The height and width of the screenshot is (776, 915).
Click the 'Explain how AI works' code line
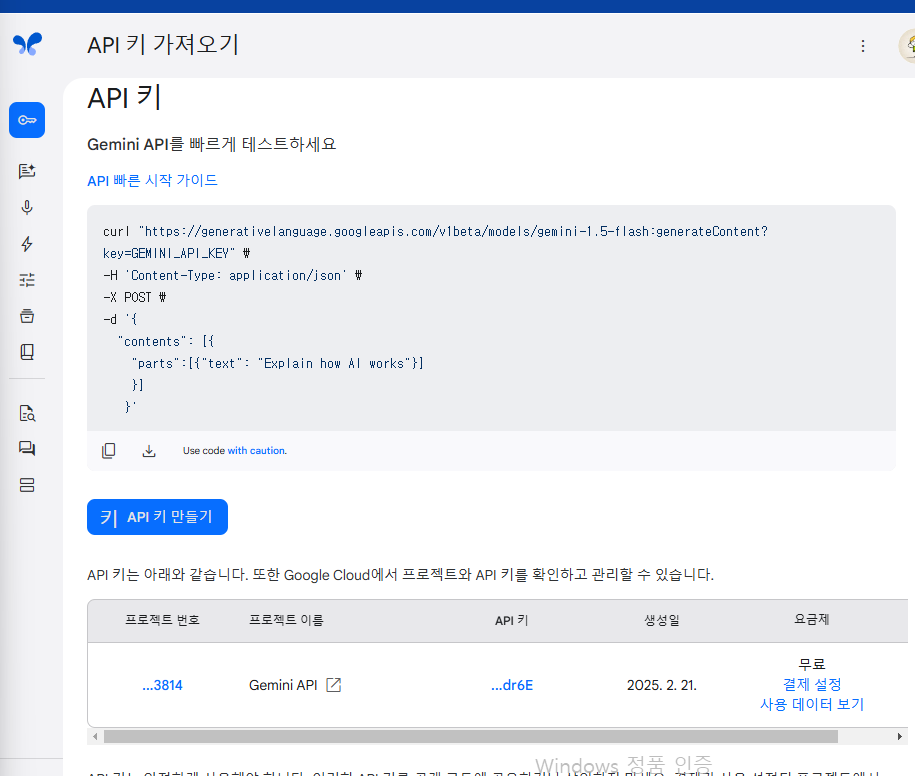[278, 363]
